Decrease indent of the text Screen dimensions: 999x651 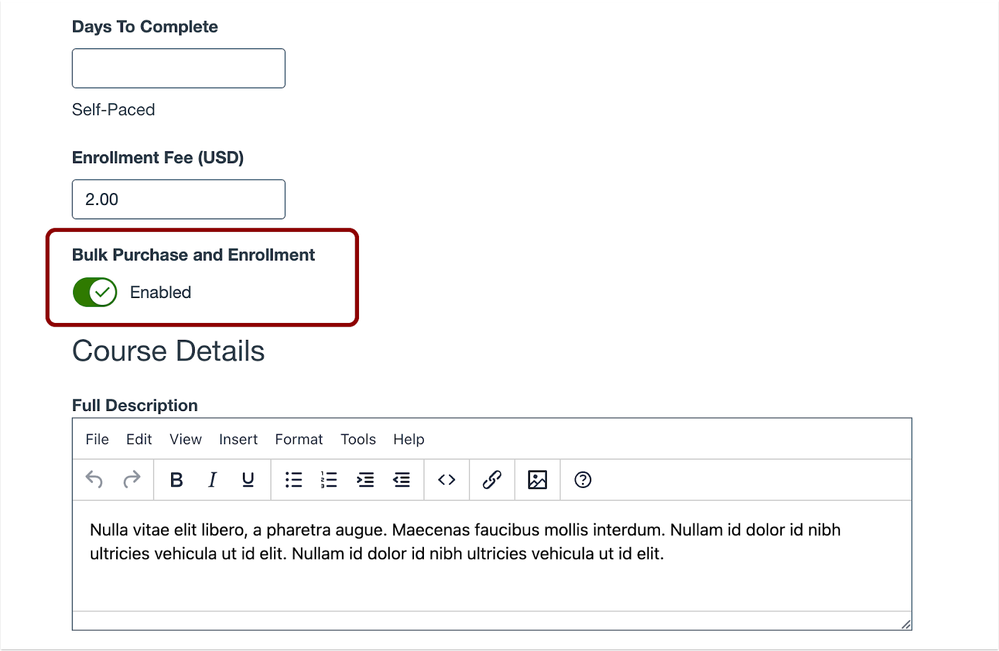pyautogui.click(x=401, y=480)
